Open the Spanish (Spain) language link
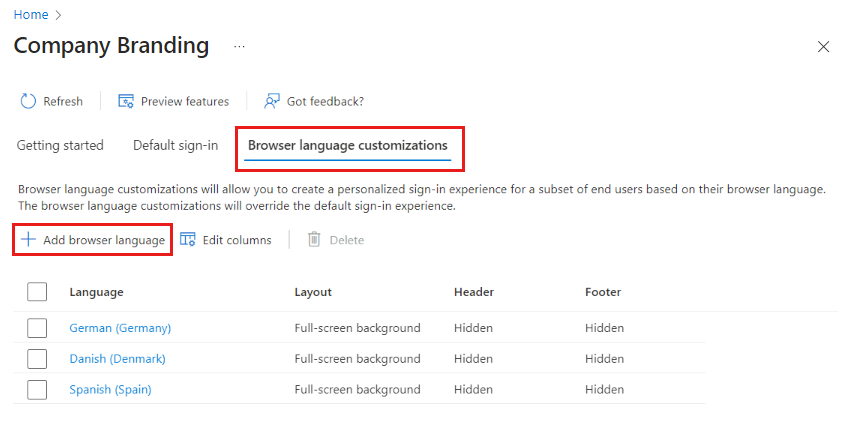The width and height of the screenshot is (852, 425). (110, 390)
